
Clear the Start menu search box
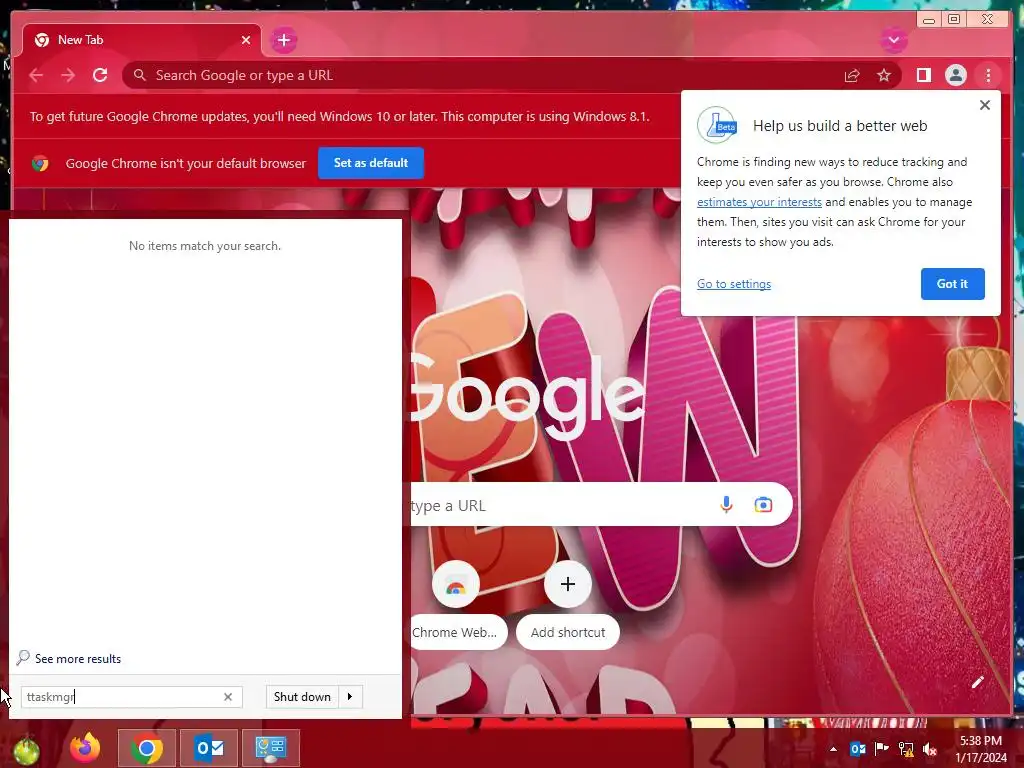pyautogui.click(x=228, y=697)
